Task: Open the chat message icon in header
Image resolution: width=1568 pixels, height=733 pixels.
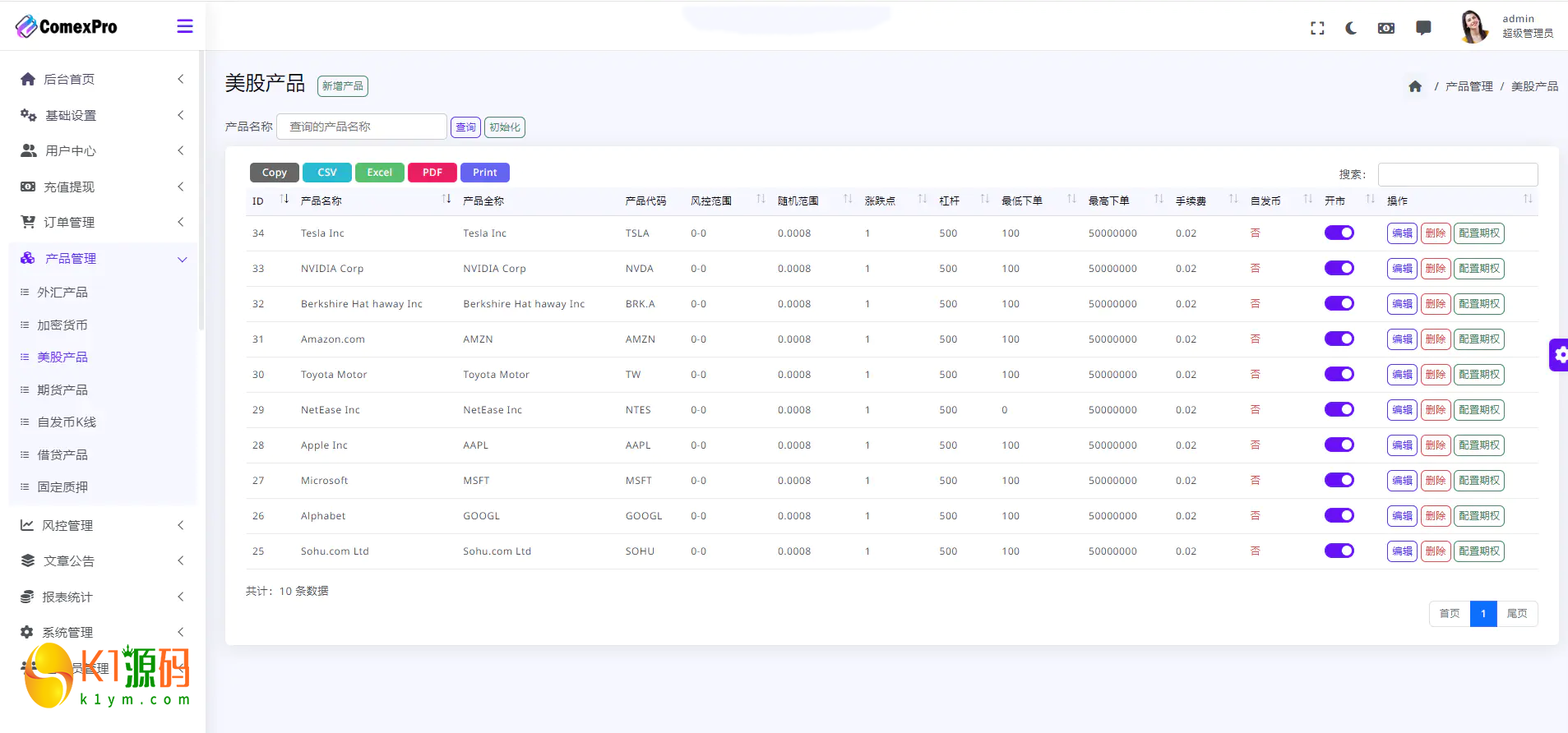Action: click(1423, 28)
